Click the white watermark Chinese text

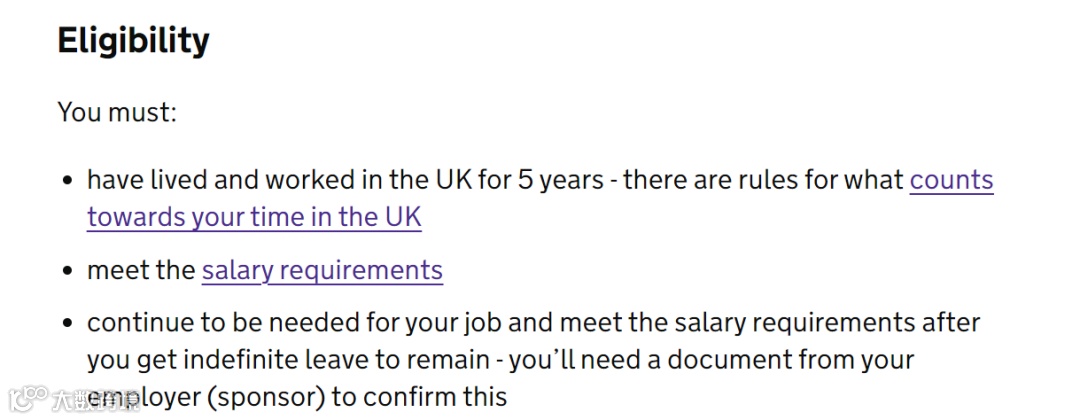[x=95, y=401]
